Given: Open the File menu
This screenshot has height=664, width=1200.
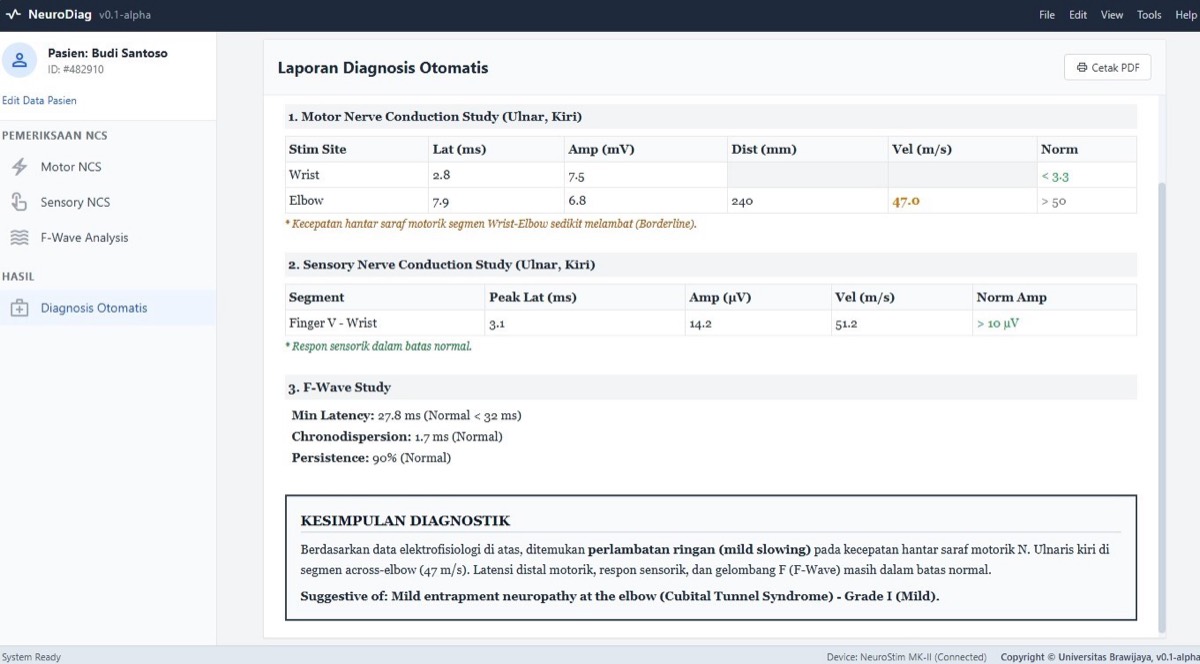Looking at the screenshot, I should click(1047, 15).
